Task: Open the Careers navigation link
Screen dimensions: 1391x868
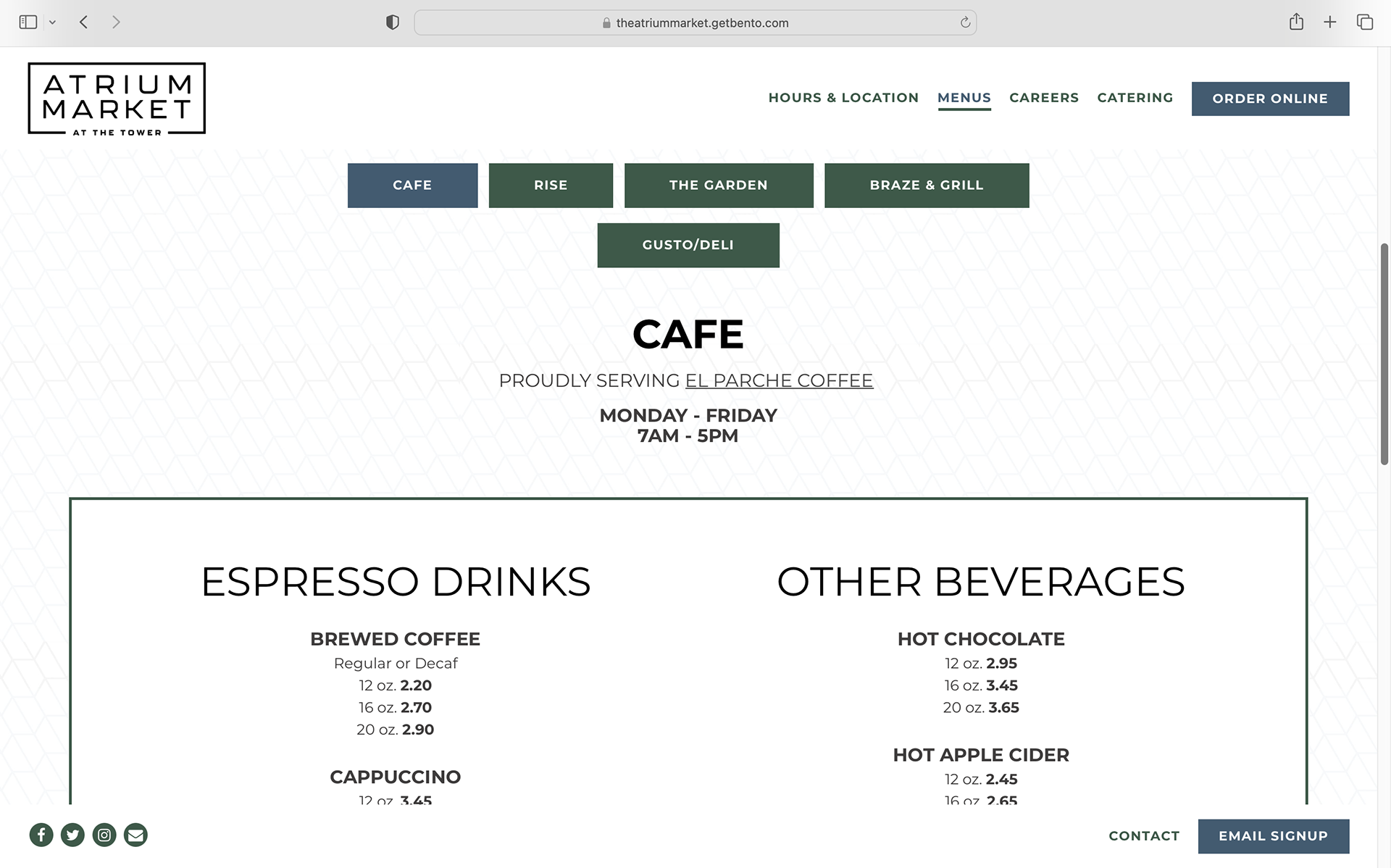Action: click(1044, 98)
